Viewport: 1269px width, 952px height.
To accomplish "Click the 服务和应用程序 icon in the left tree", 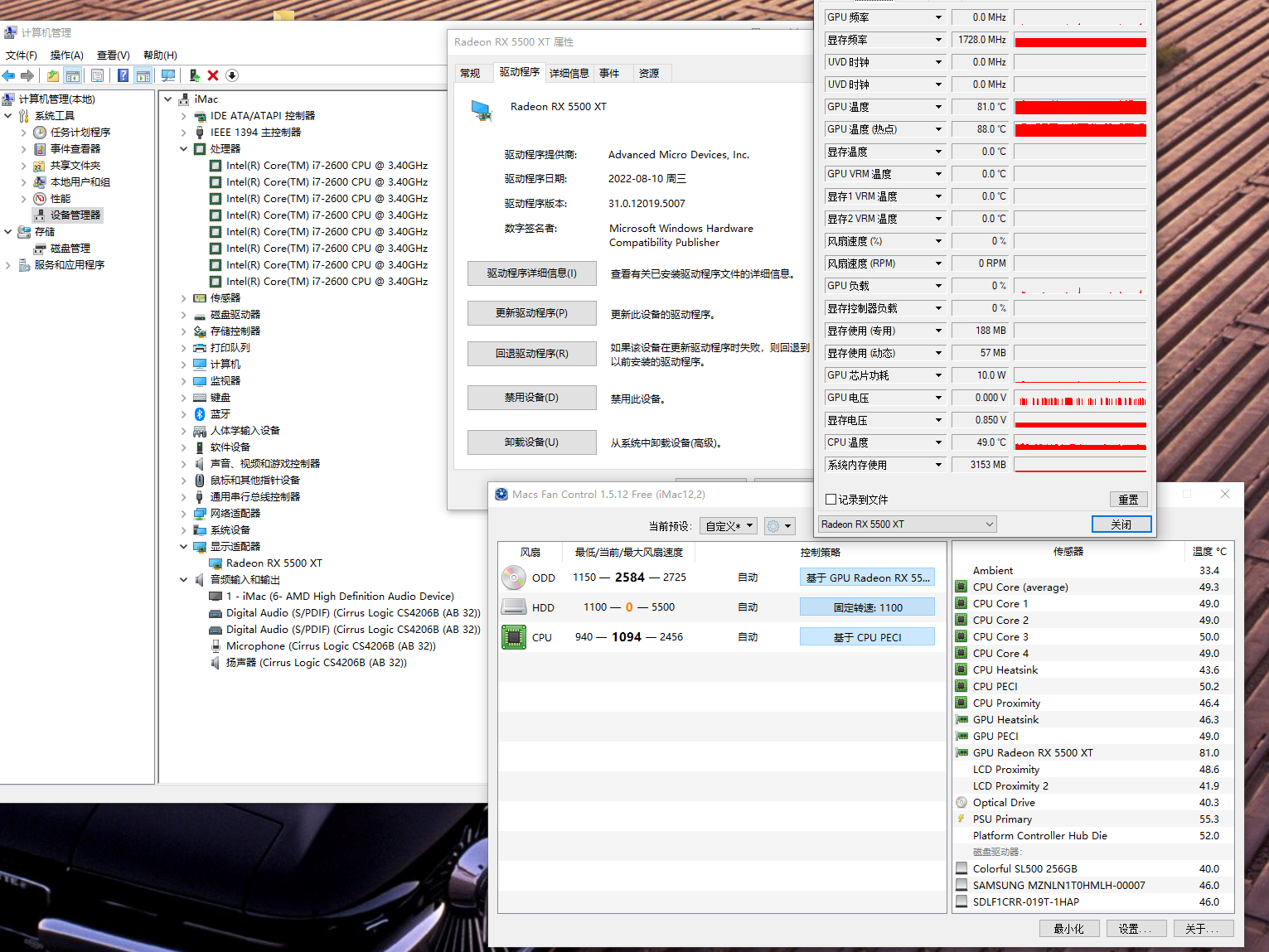I will point(24,265).
